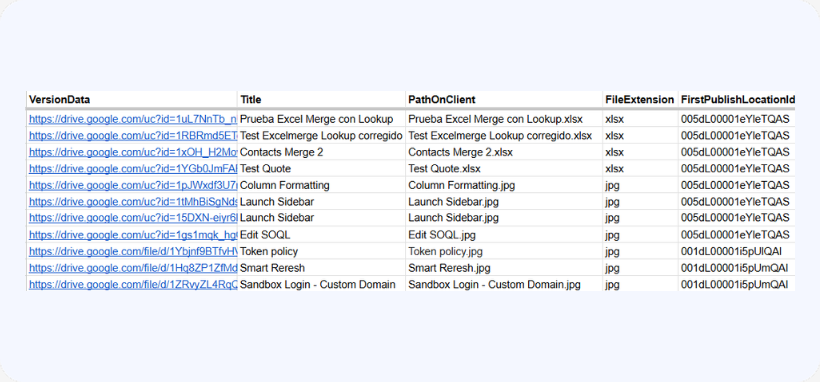Open the drive link with id 1RBRmd5ET
The height and width of the screenshot is (382, 820).
point(133,136)
